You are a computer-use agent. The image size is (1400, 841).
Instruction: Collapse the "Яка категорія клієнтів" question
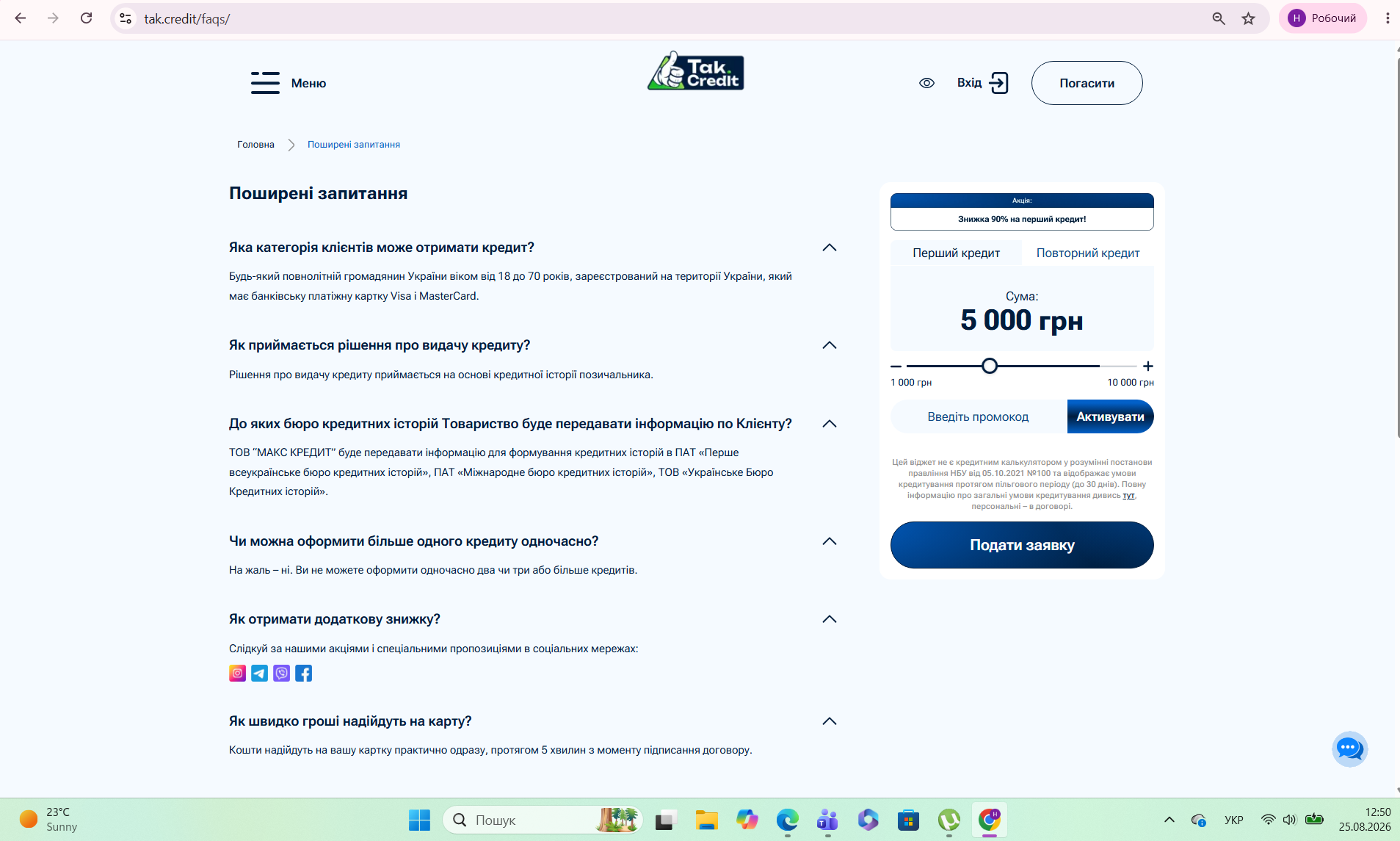point(830,248)
